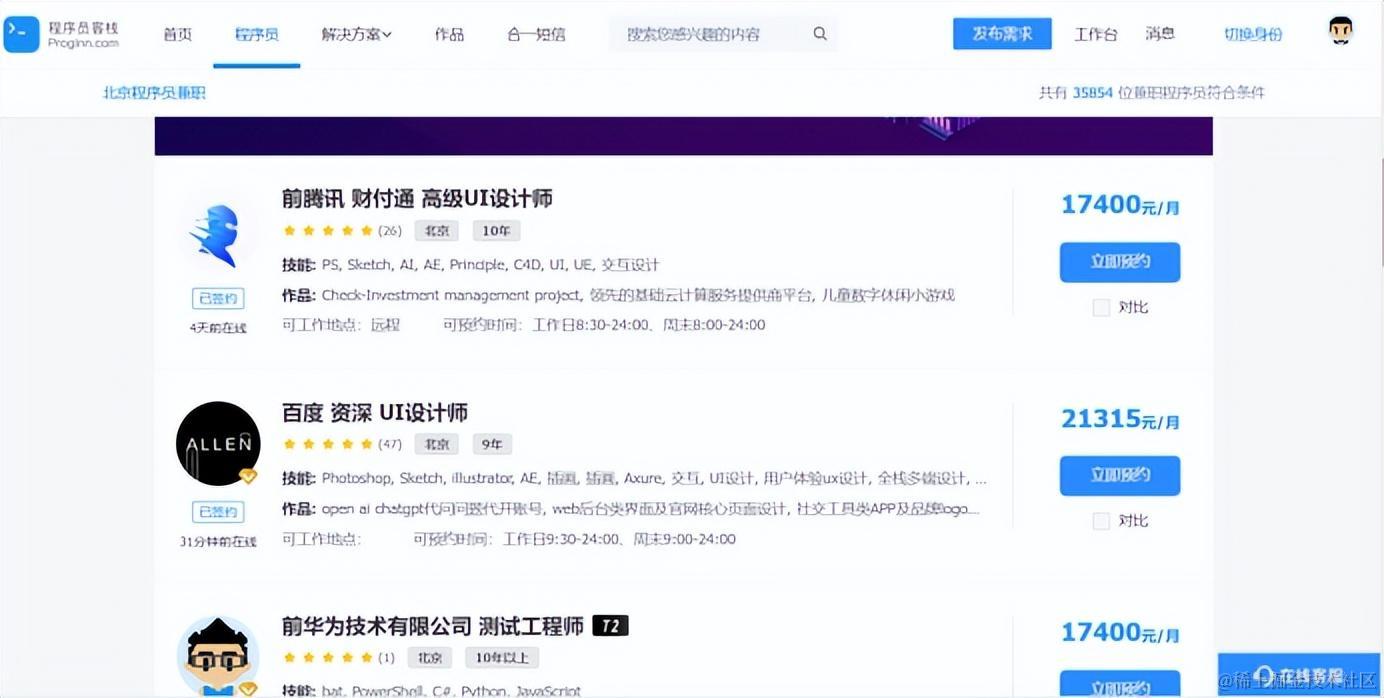The image size is (1384, 698).
Task: Click the star rating of 前华为 engineer
Action: coord(328,658)
